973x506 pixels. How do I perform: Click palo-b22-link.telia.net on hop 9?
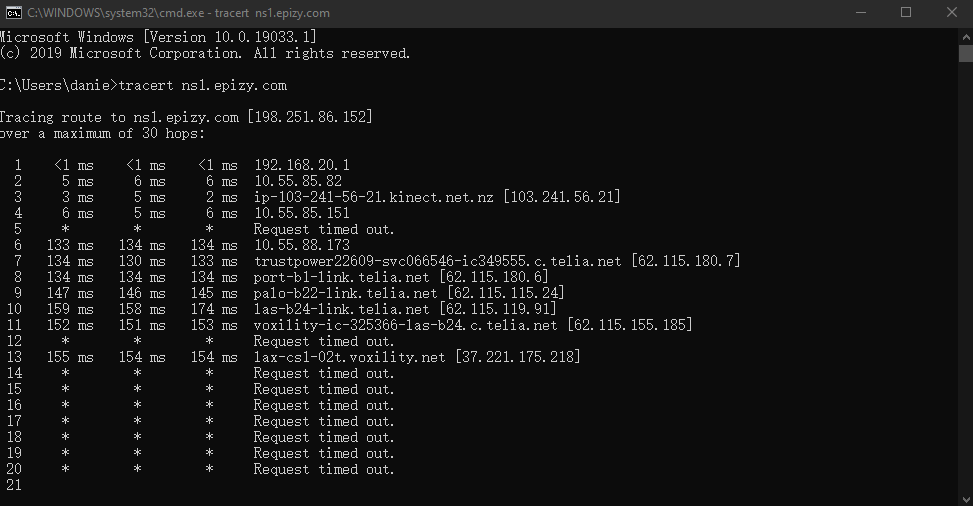[x=345, y=293]
